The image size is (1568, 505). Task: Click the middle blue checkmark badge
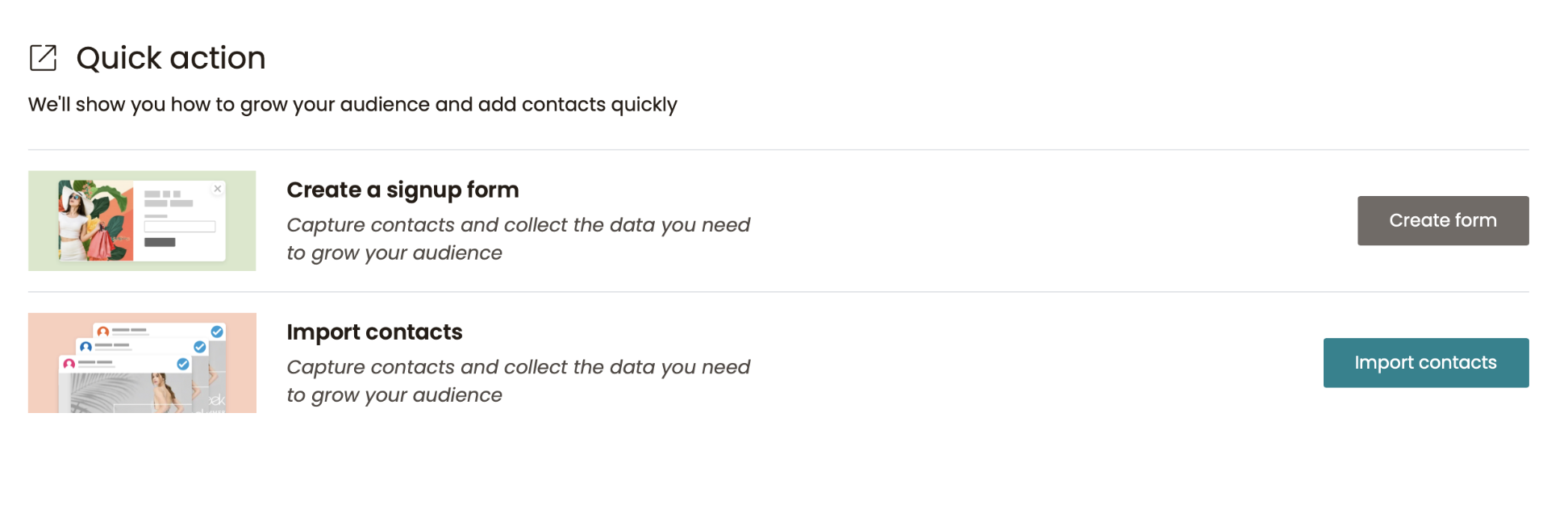200,347
